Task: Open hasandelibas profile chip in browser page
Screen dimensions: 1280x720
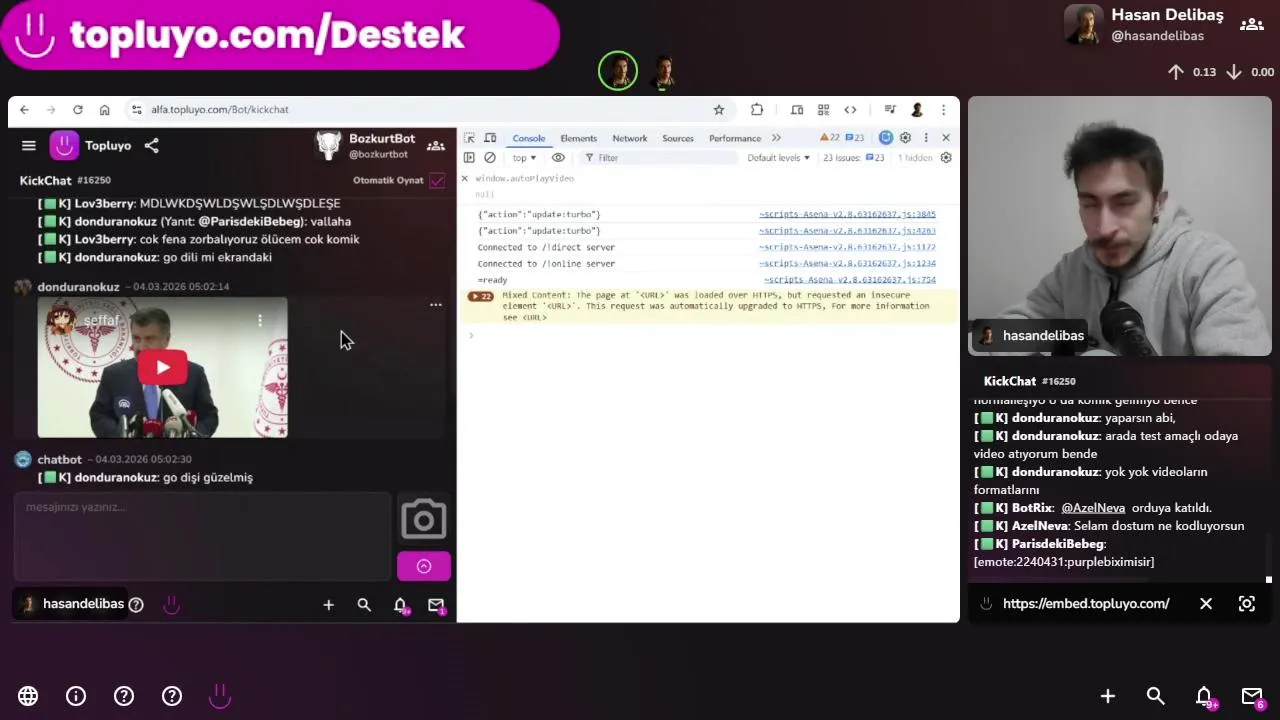Action: click(73, 604)
